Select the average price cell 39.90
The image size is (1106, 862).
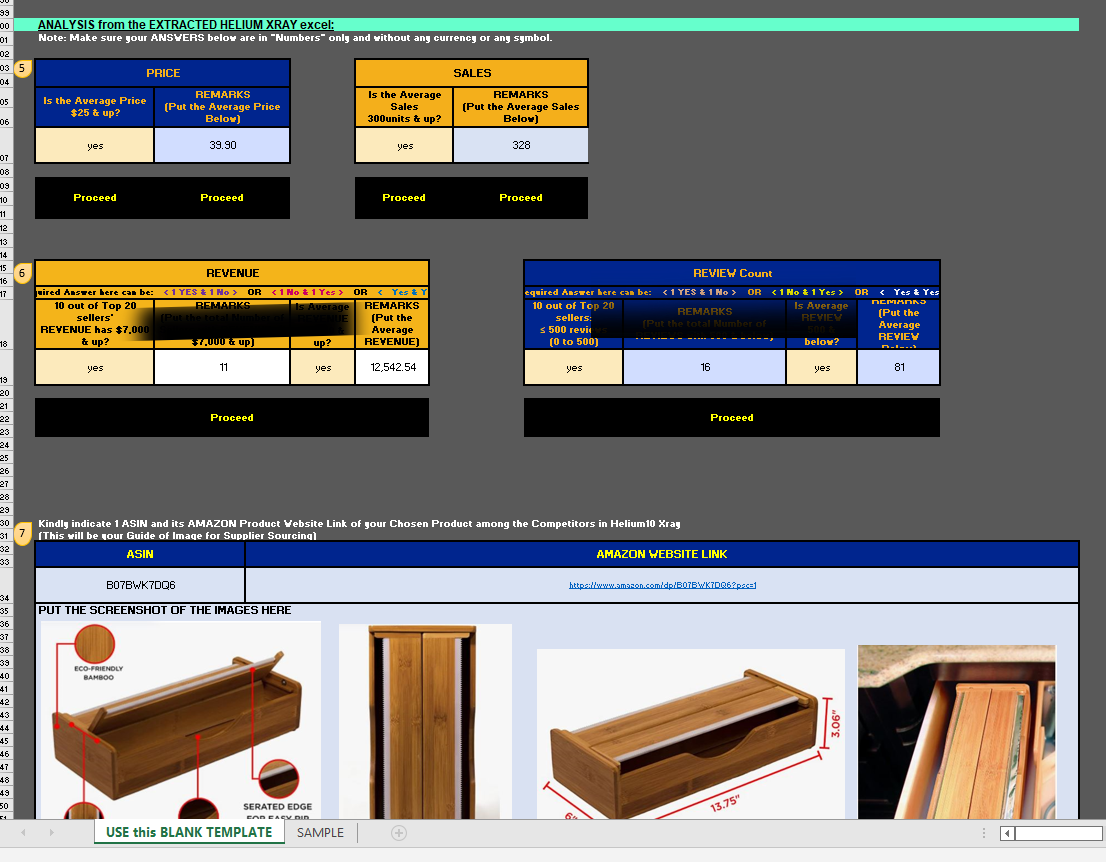222,145
